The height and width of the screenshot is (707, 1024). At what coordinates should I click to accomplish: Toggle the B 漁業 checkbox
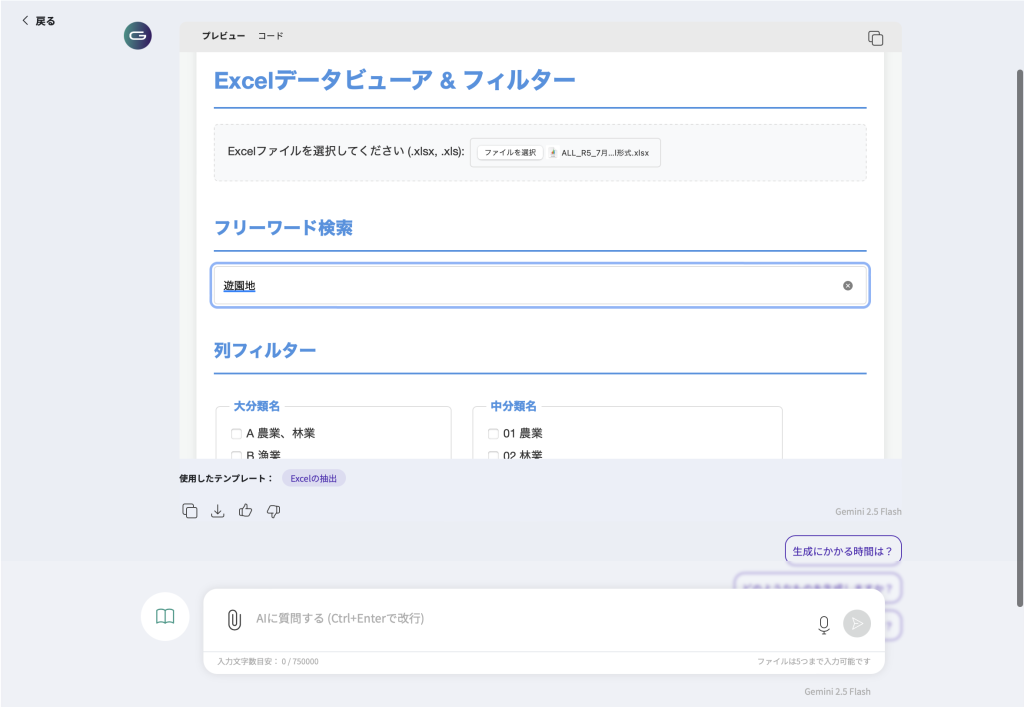(237, 455)
